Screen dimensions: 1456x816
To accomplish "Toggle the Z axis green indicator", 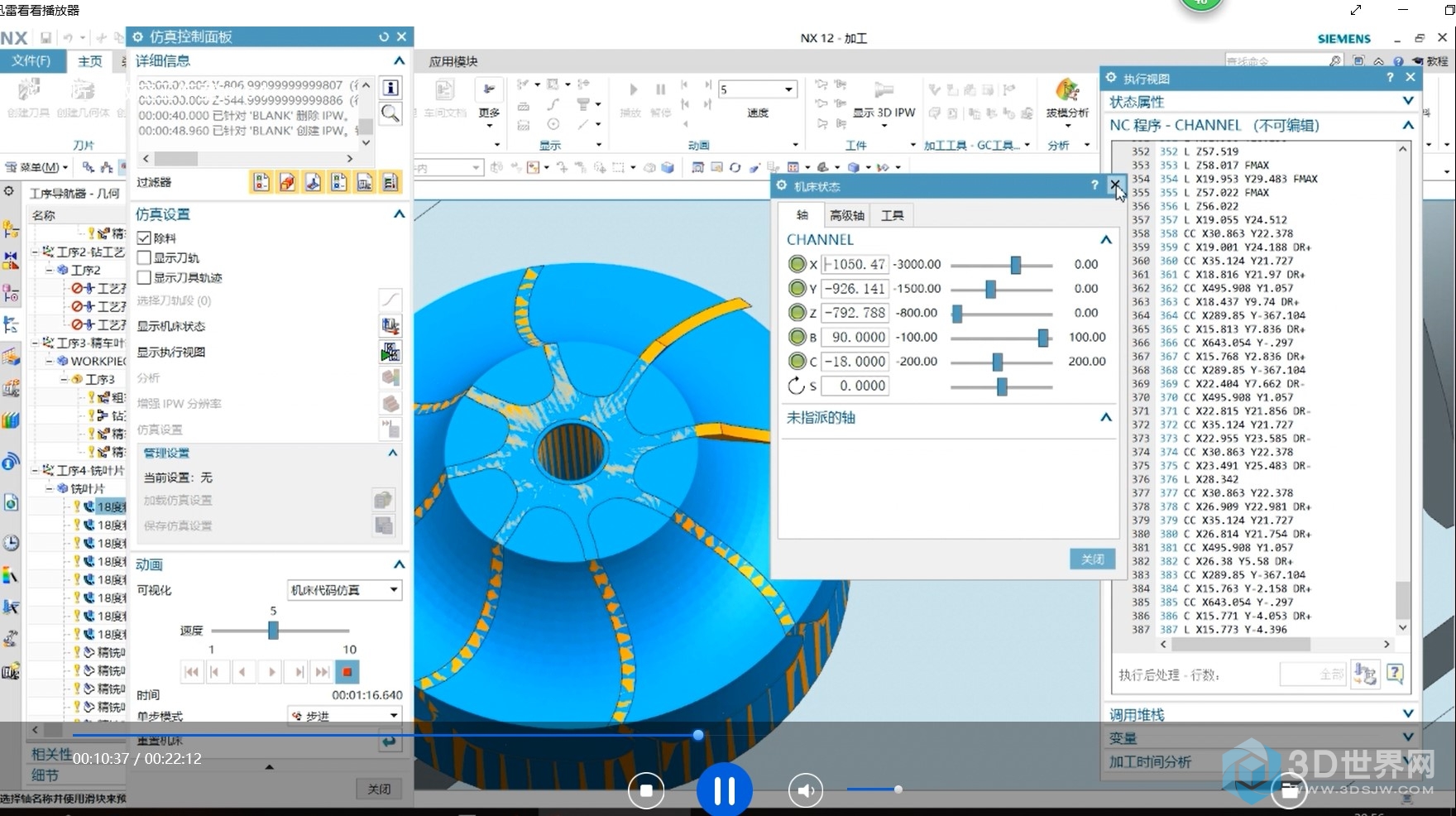I will (797, 312).
